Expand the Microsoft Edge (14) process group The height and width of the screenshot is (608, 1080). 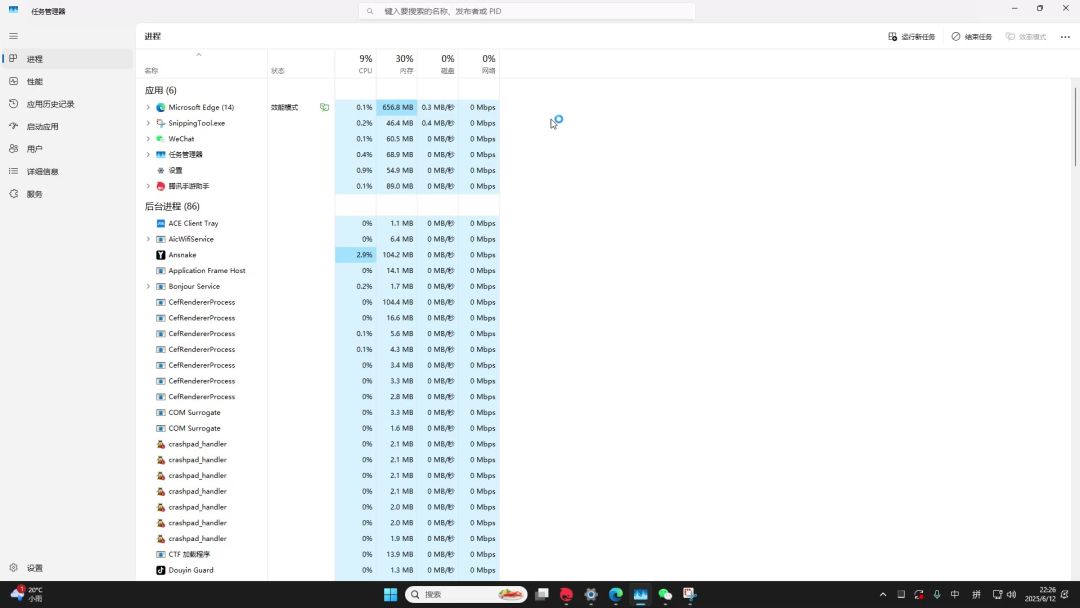(x=148, y=107)
